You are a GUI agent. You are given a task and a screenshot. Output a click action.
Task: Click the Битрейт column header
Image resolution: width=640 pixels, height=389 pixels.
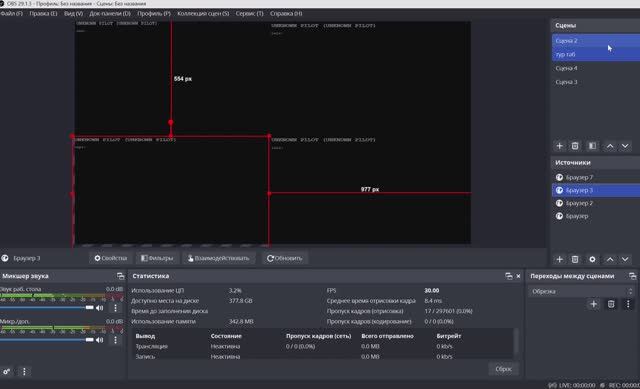coord(449,336)
